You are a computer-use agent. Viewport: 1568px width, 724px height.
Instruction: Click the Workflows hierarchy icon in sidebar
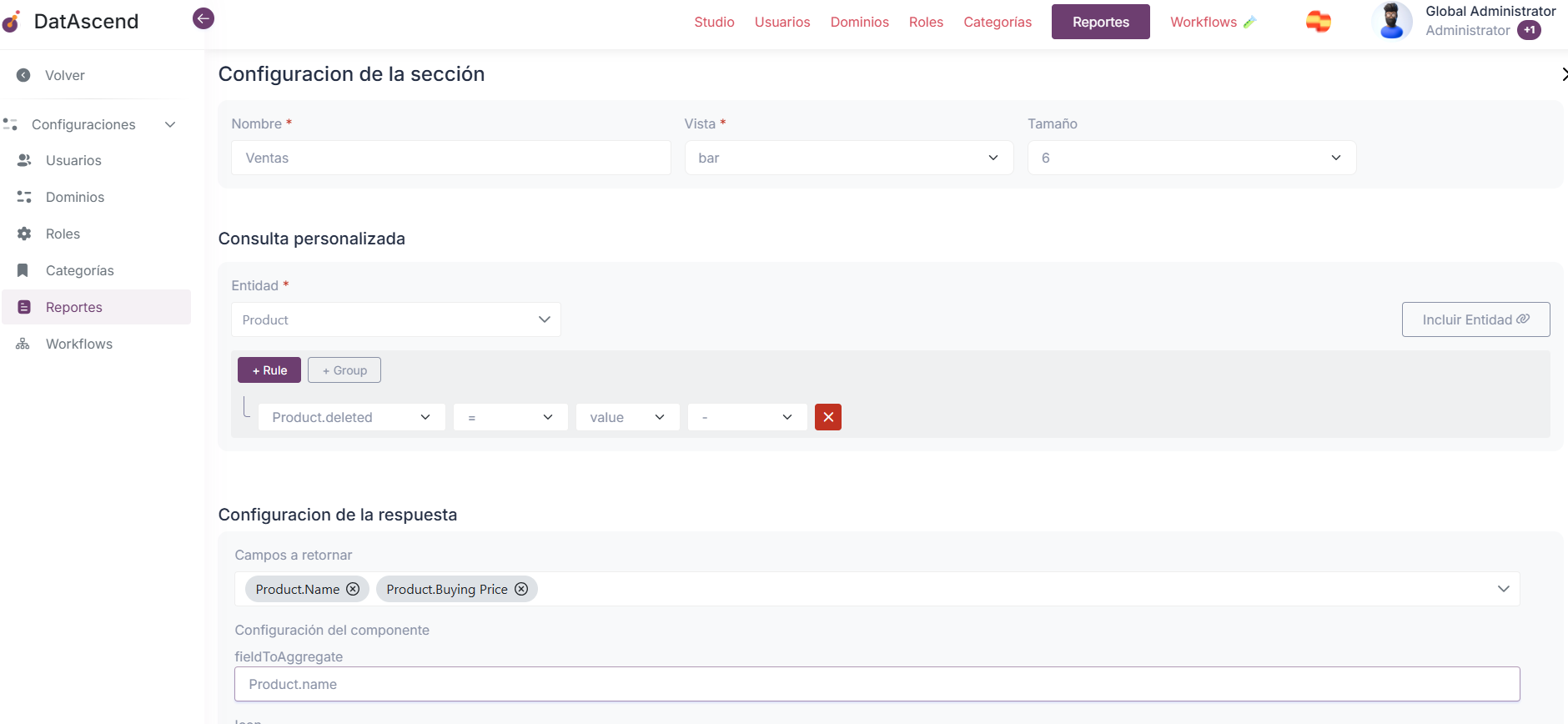(x=23, y=344)
